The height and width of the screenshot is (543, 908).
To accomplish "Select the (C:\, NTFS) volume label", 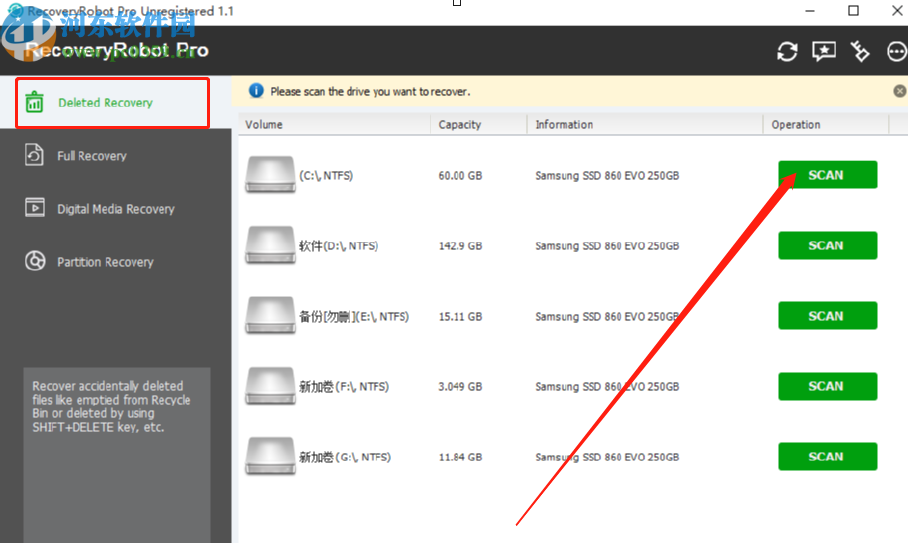I will [x=326, y=175].
